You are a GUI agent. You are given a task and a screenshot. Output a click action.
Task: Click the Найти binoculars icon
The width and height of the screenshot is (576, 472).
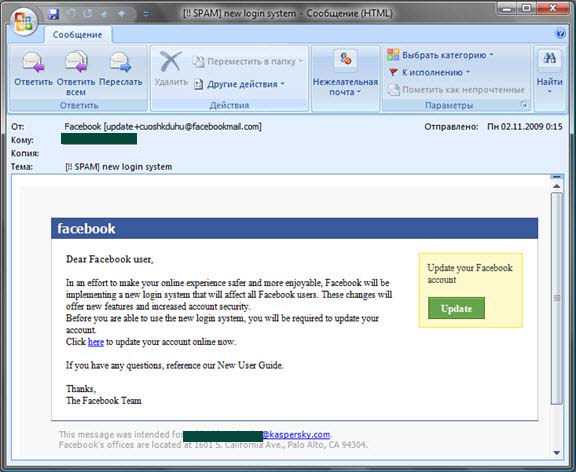tap(550, 59)
